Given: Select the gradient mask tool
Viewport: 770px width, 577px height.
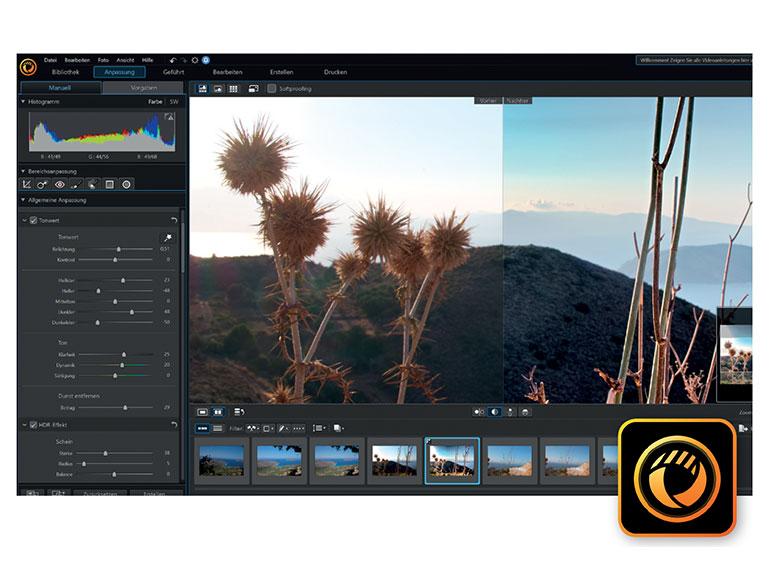Looking at the screenshot, I should (x=110, y=184).
